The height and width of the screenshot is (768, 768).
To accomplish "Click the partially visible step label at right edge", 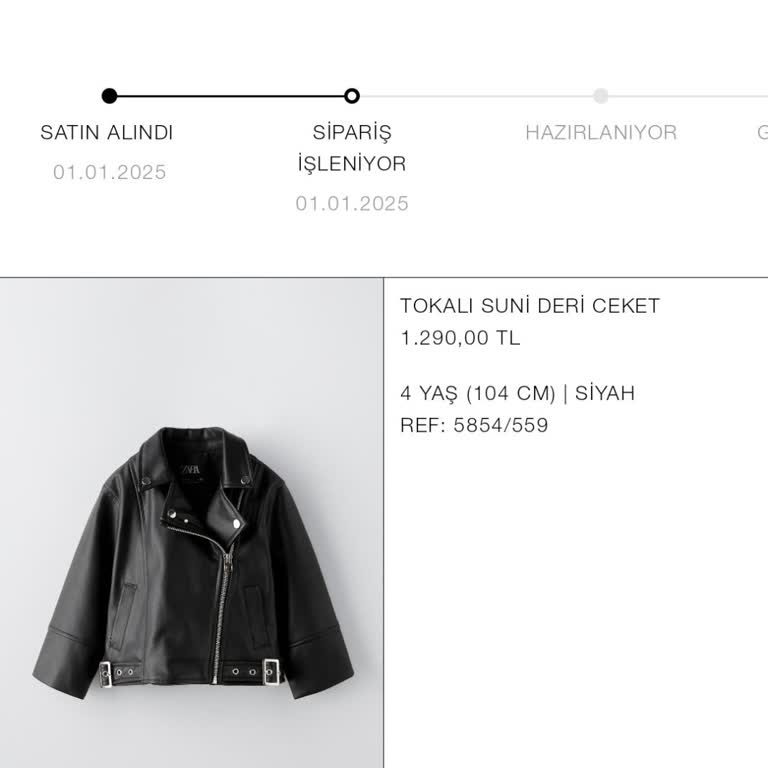I will coord(763,133).
